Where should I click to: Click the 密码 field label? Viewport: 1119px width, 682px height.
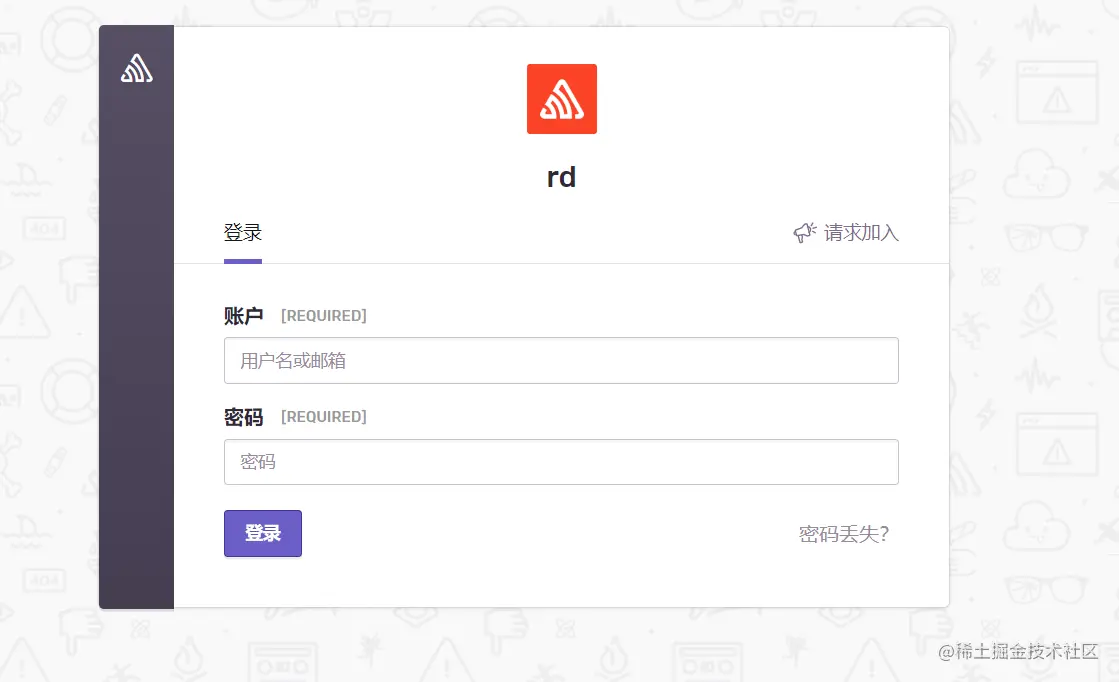click(x=243, y=417)
